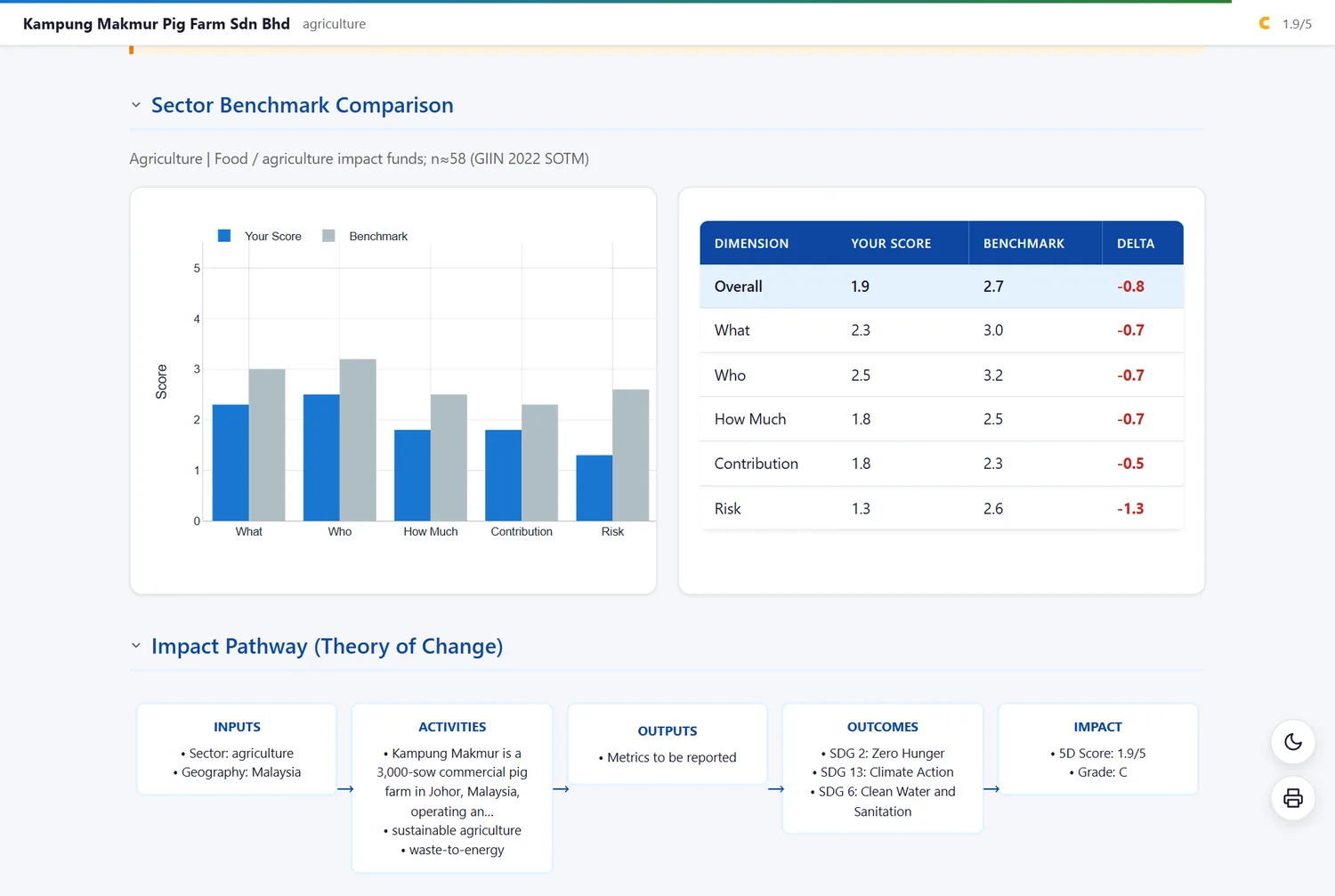
Task: Click the OUTPUTS pathway card title
Action: pos(667,731)
